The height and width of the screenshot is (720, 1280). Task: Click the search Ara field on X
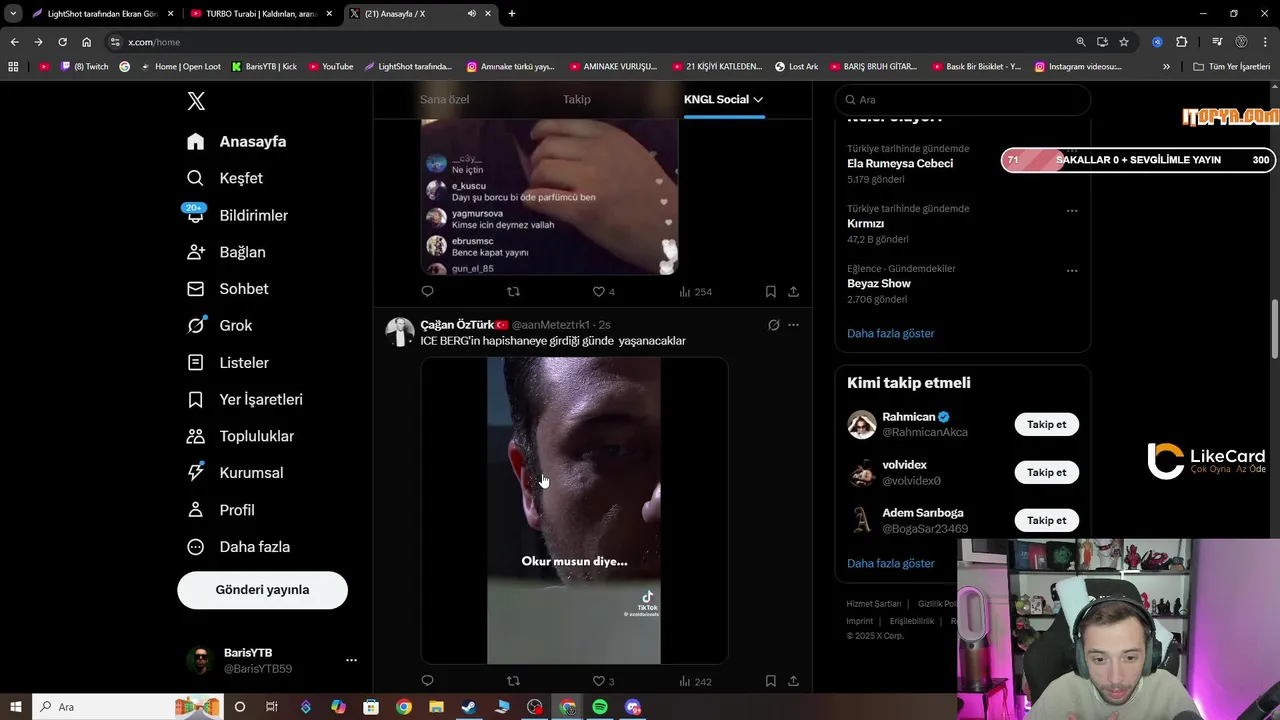(x=963, y=100)
